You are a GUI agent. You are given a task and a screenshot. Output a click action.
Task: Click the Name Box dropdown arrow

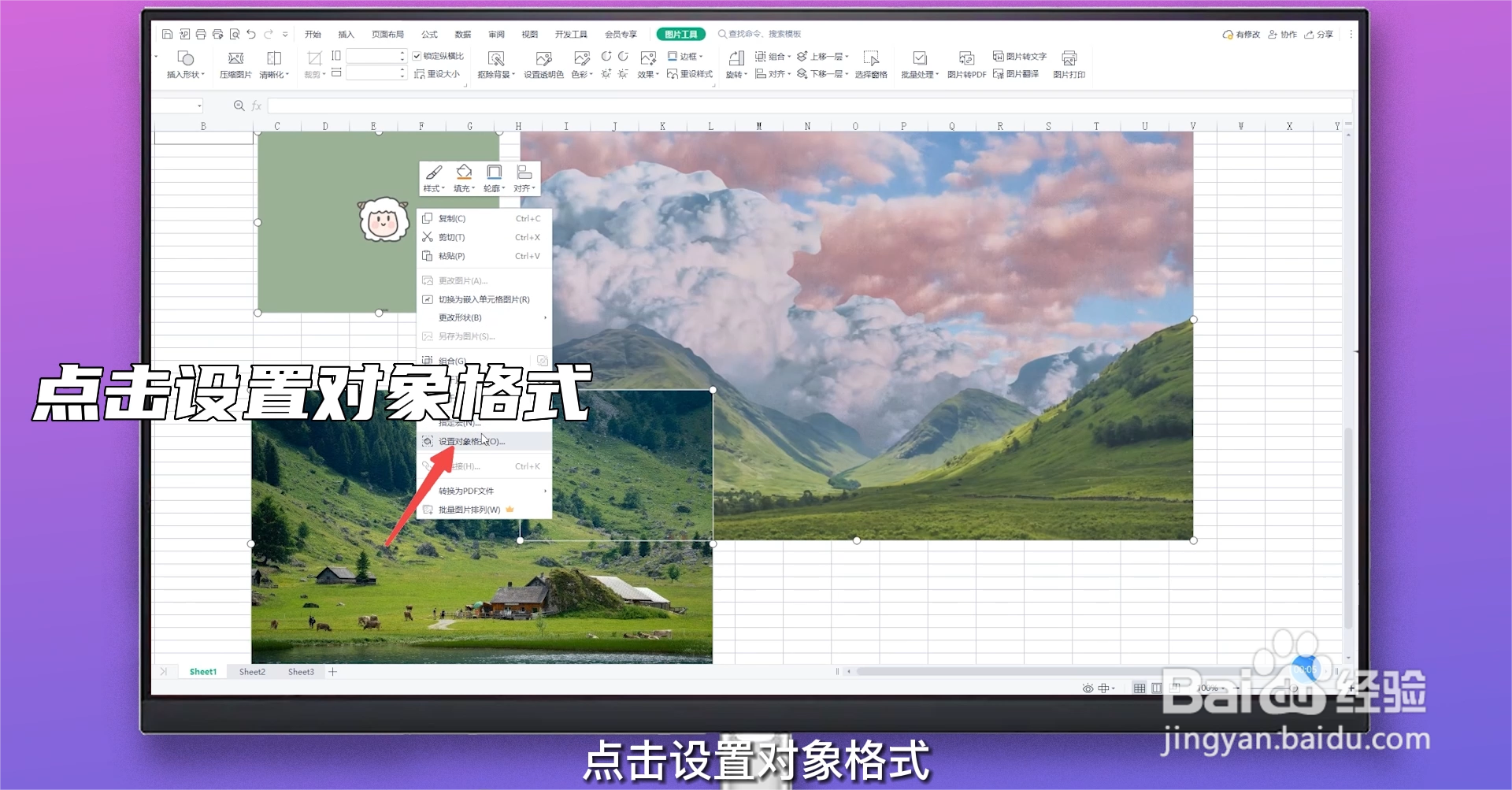[x=199, y=106]
